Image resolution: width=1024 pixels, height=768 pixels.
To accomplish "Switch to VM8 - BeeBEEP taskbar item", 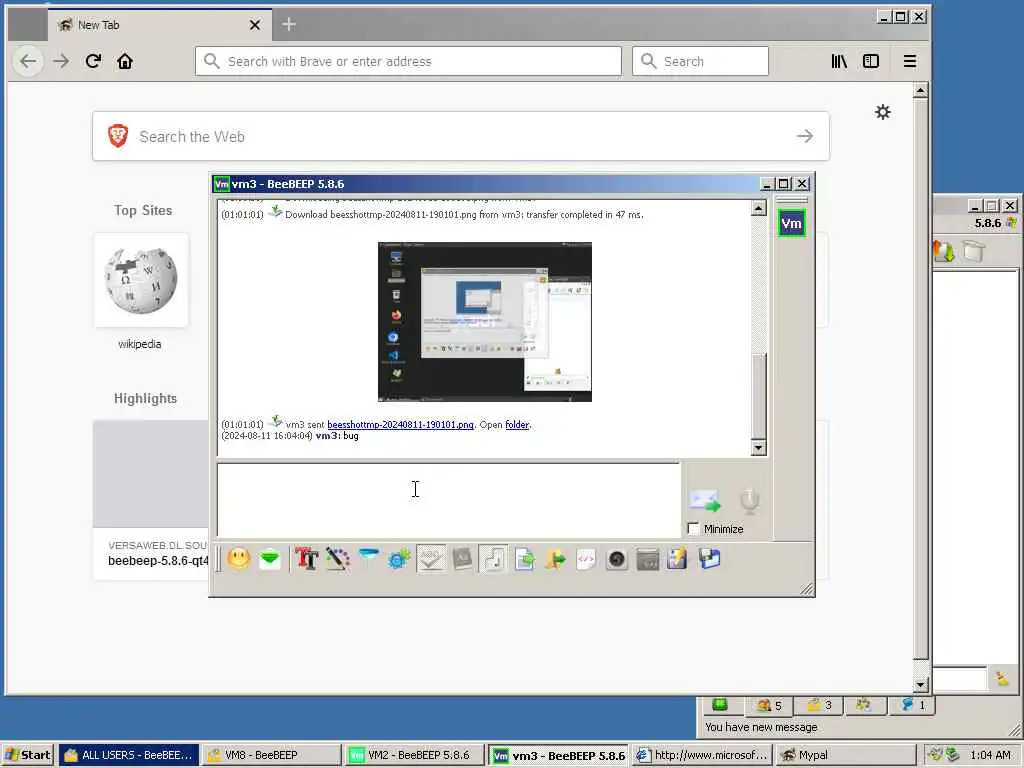I will tap(271, 755).
